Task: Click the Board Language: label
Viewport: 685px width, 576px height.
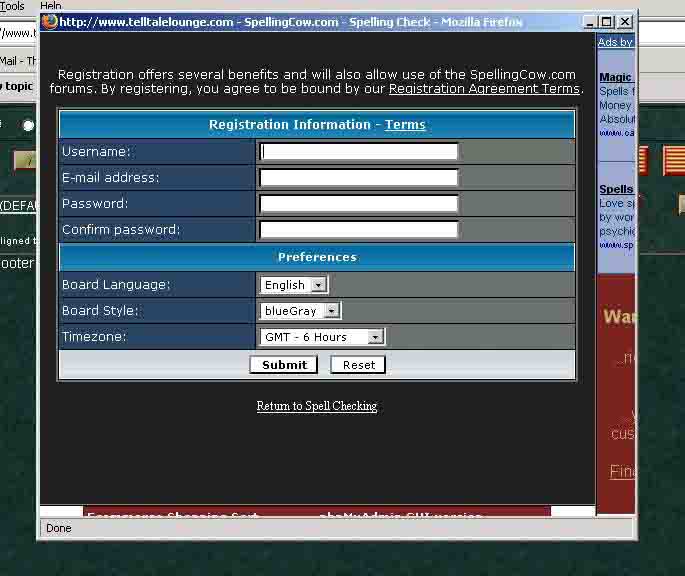Action: point(116,285)
